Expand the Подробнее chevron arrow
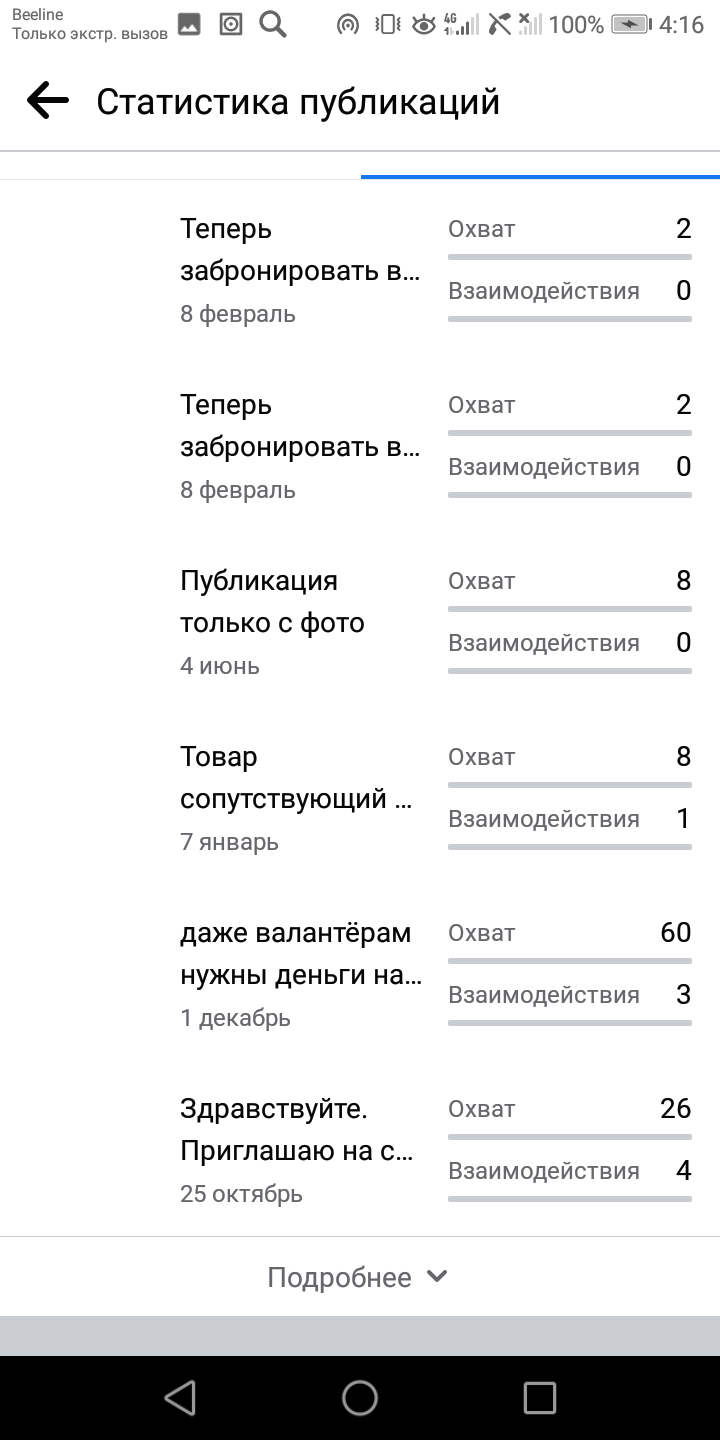The width and height of the screenshot is (720, 1440). pos(437,1277)
